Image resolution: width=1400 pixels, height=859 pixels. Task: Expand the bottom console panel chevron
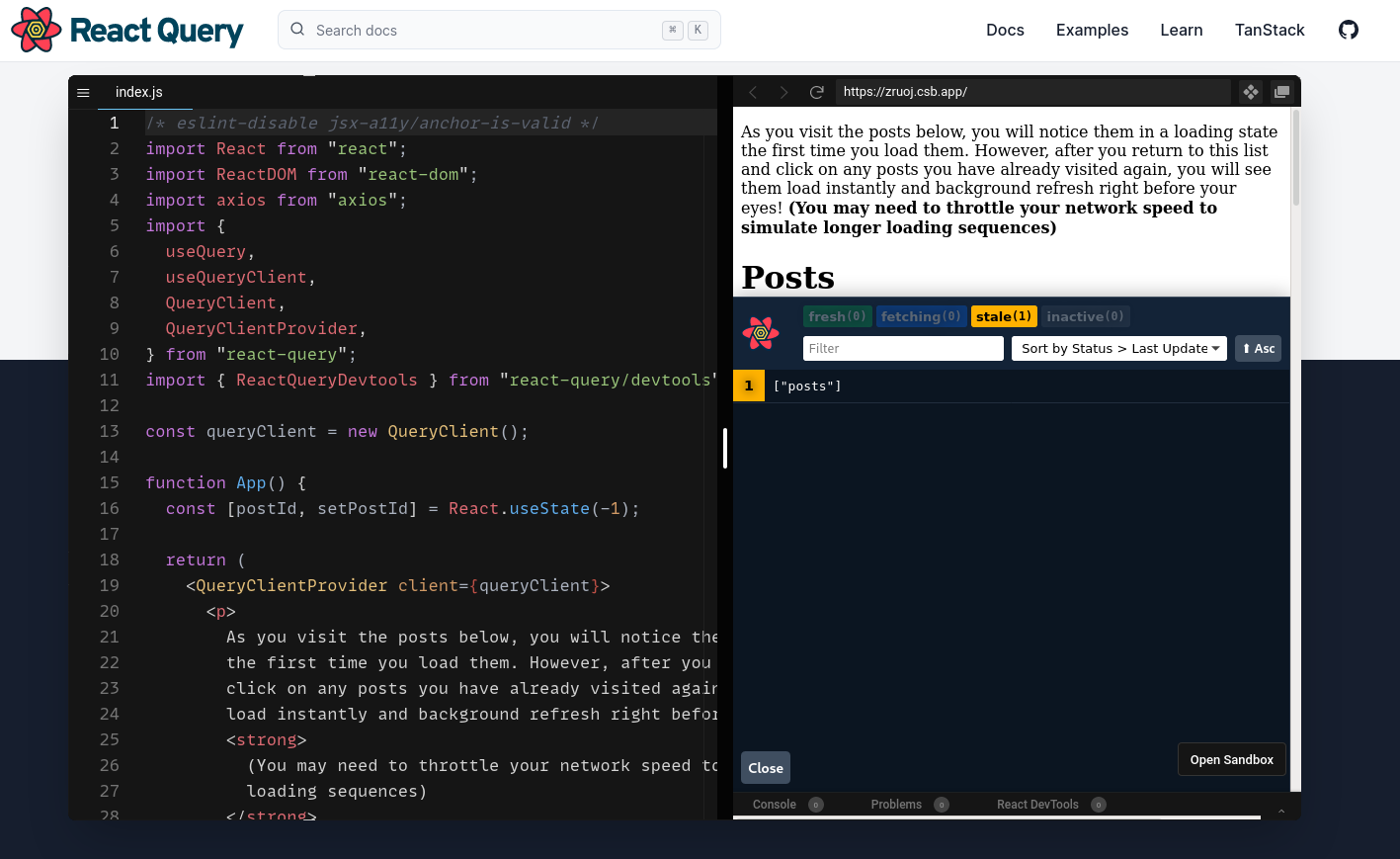pos(1281,811)
